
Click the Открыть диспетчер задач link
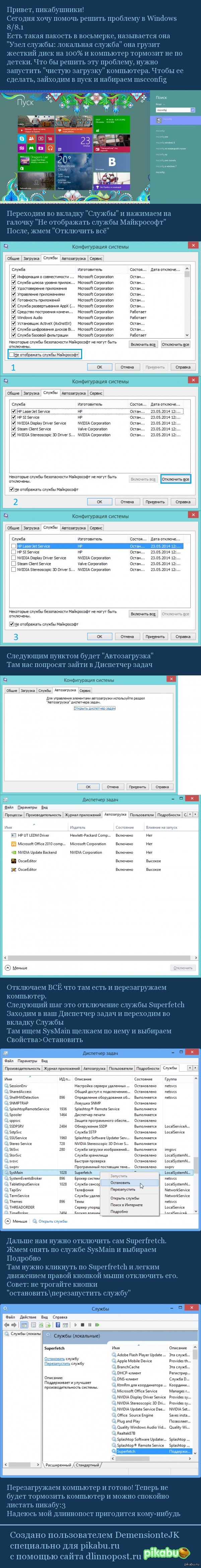click(94, 708)
